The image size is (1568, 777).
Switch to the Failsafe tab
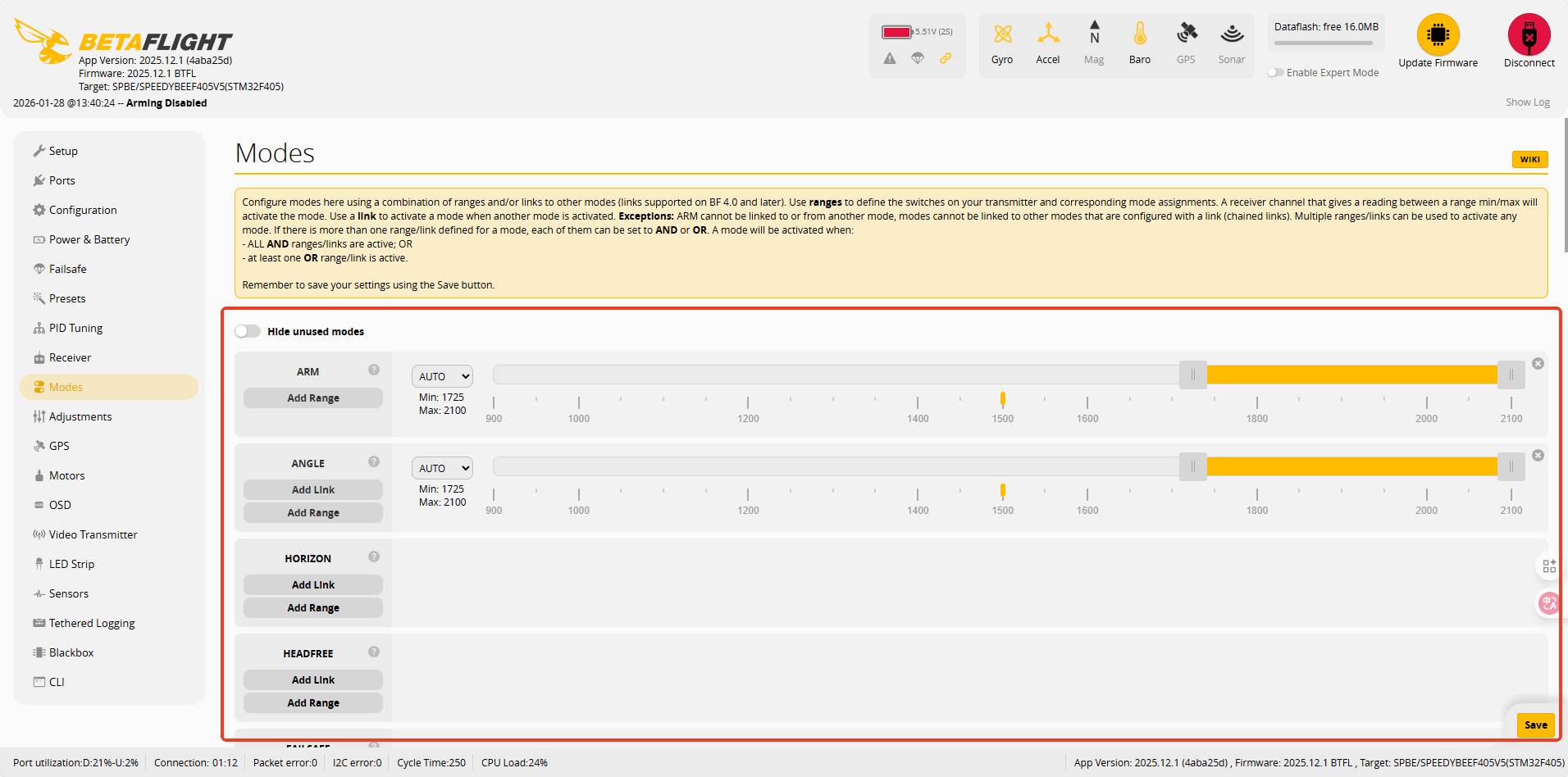pos(67,269)
